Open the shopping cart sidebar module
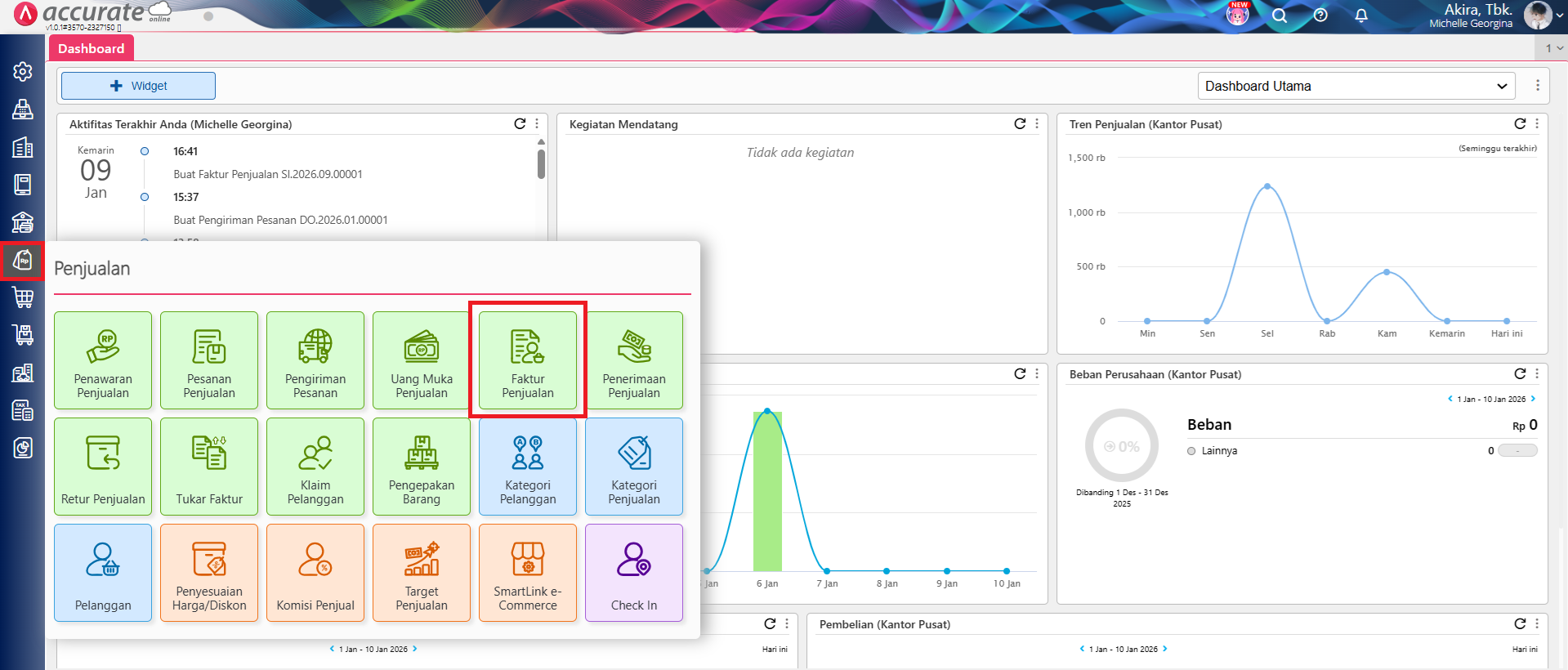This screenshot has height=670, width=1568. pyautogui.click(x=23, y=297)
